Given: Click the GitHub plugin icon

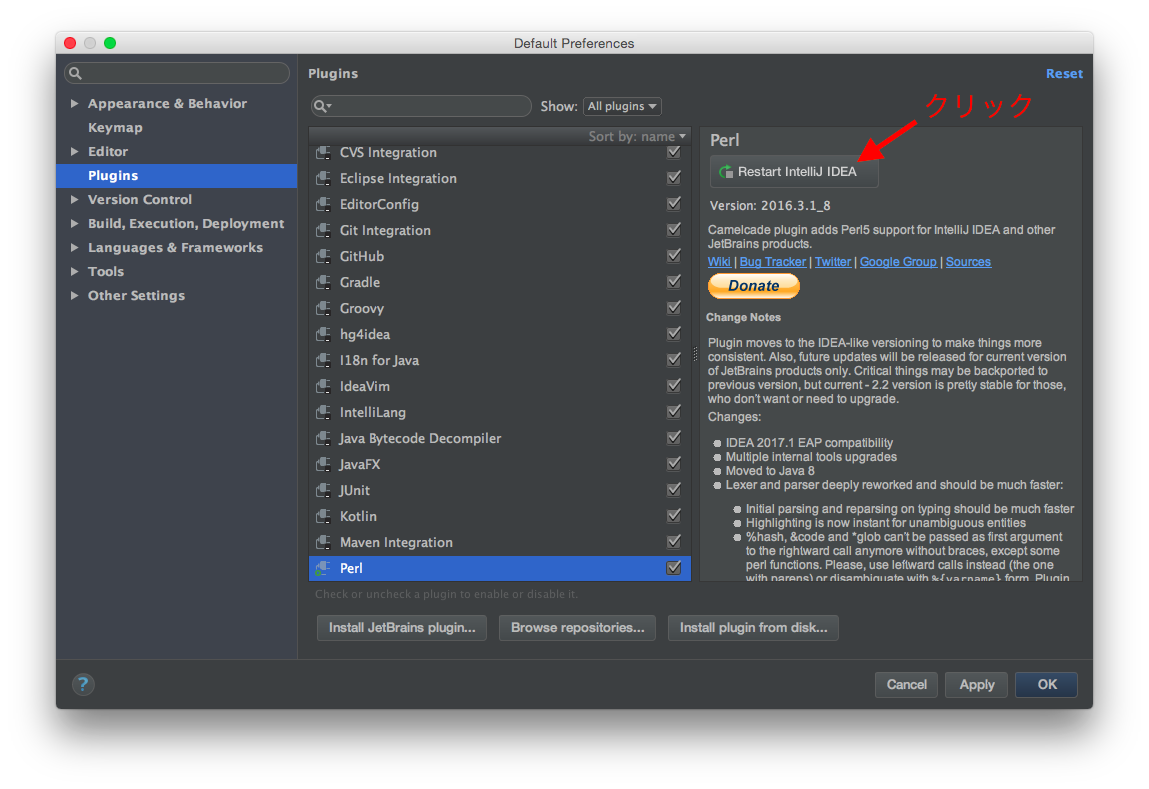Looking at the screenshot, I should click(x=323, y=256).
